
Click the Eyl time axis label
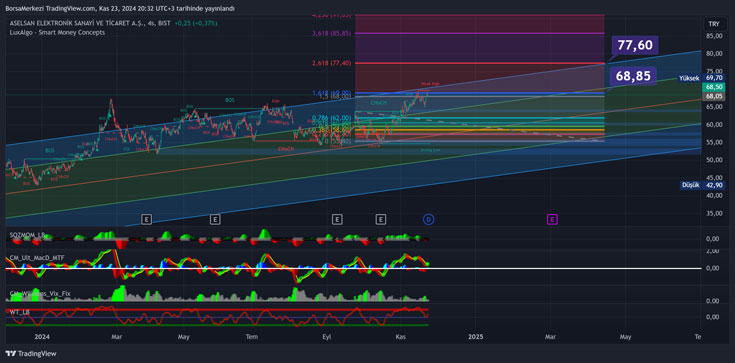click(326, 337)
